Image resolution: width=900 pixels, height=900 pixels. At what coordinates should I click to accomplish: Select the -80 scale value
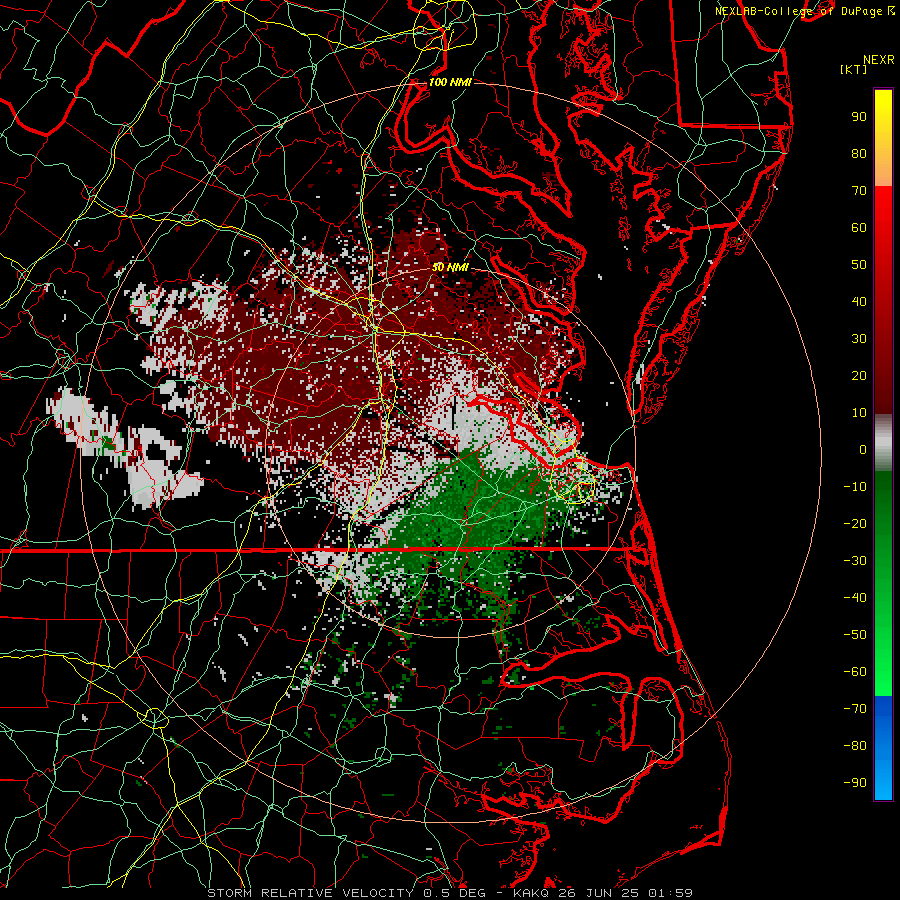[855, 746]
